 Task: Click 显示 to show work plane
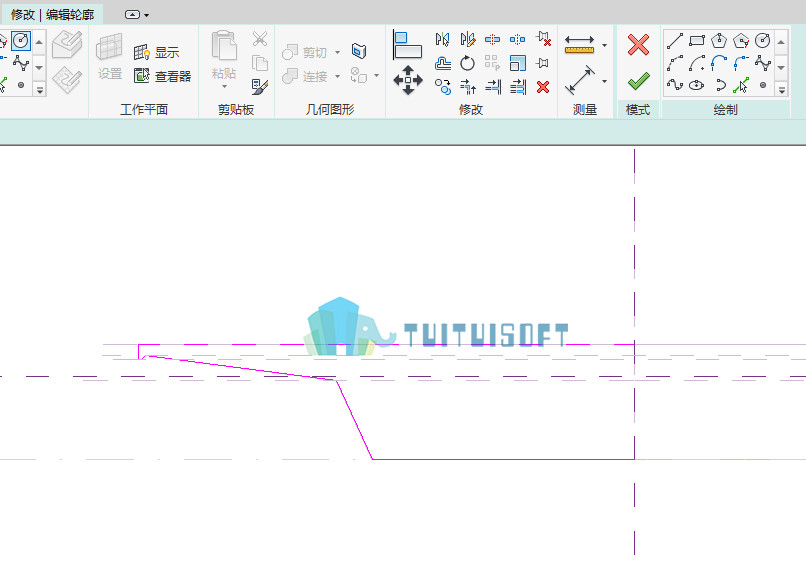tap(156, 52)
